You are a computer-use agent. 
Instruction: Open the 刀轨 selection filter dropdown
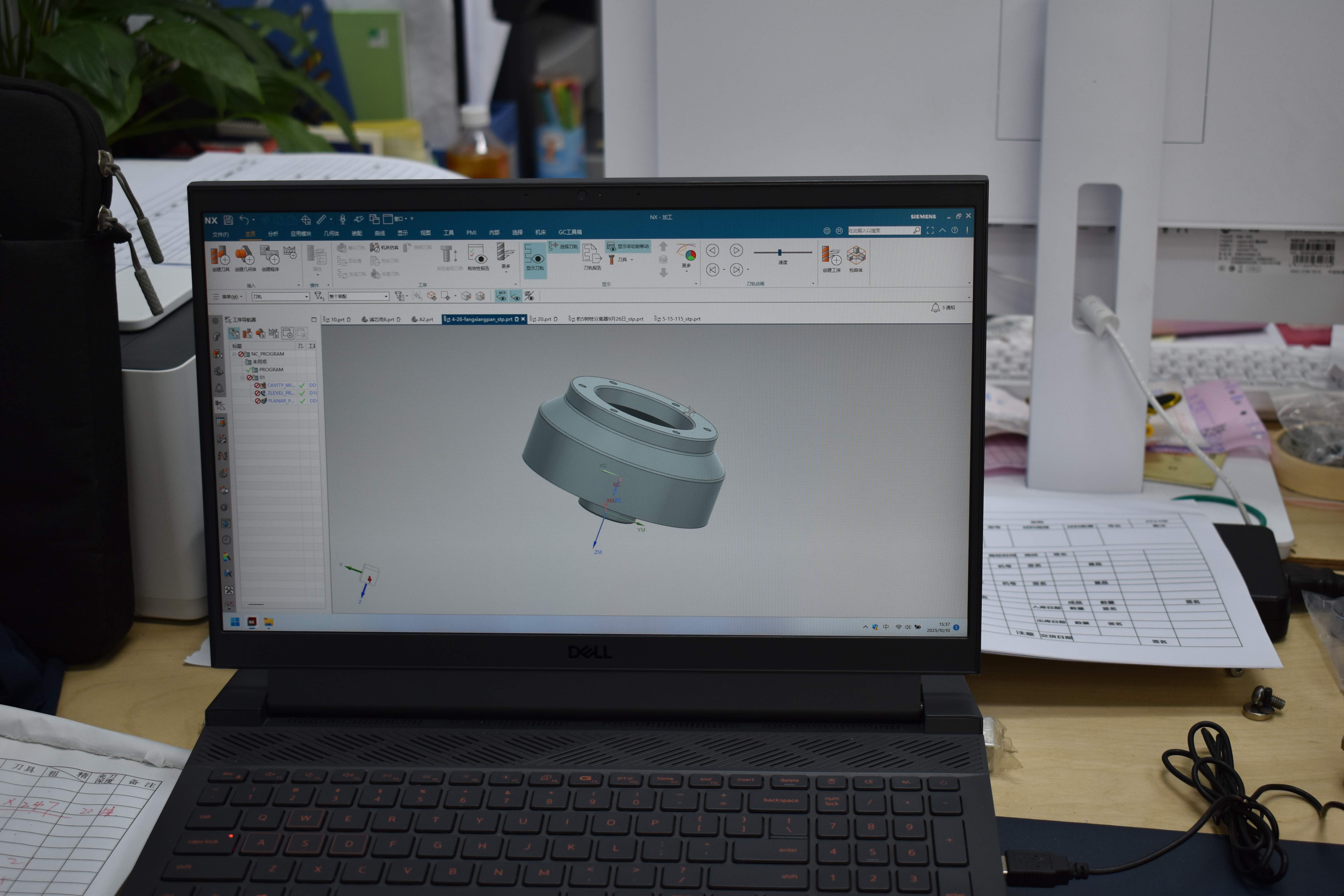(x=281, y=297)
